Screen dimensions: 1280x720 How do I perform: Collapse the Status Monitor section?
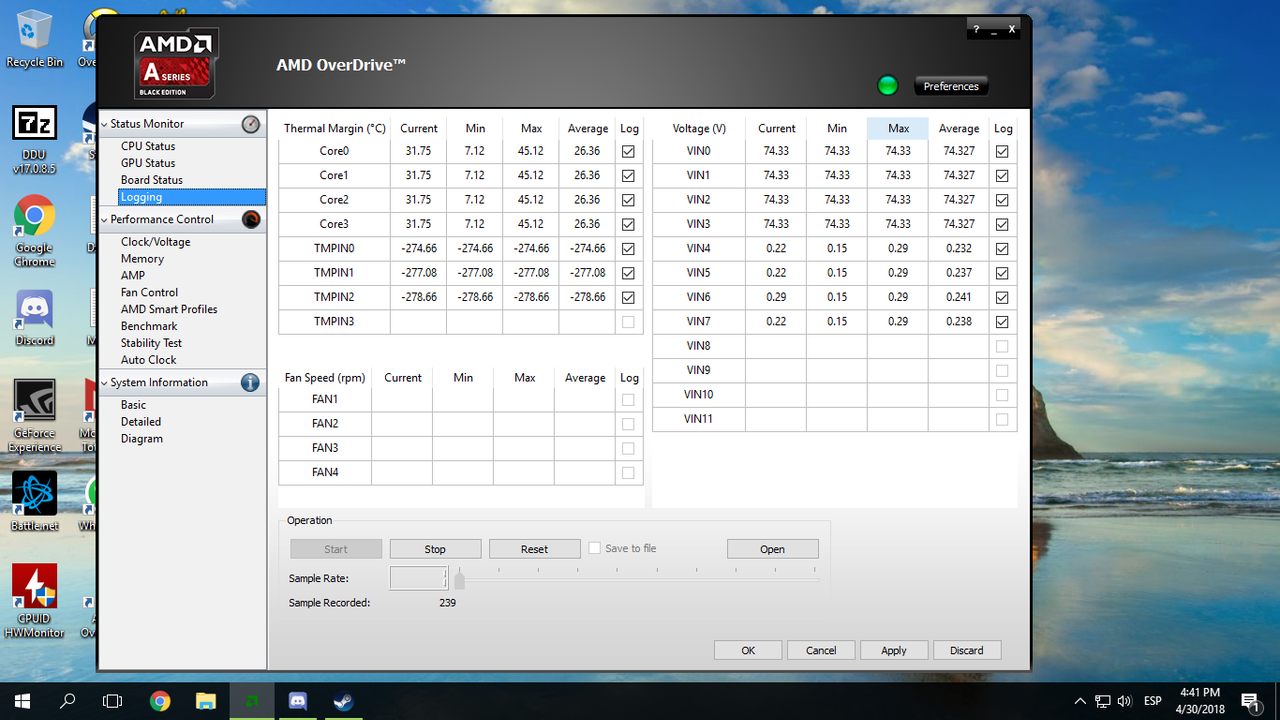[104, 124]
